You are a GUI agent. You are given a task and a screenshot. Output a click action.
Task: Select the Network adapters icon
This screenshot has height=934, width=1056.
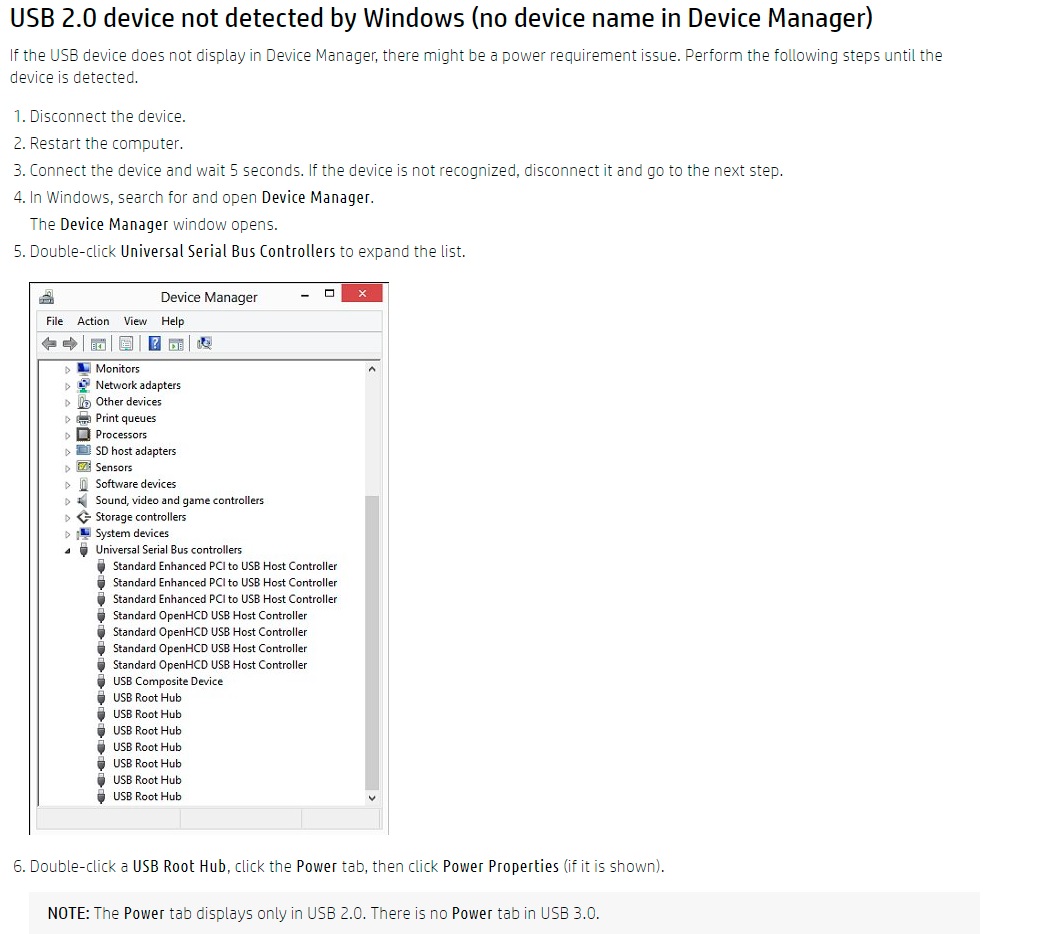tap(84, 385)
